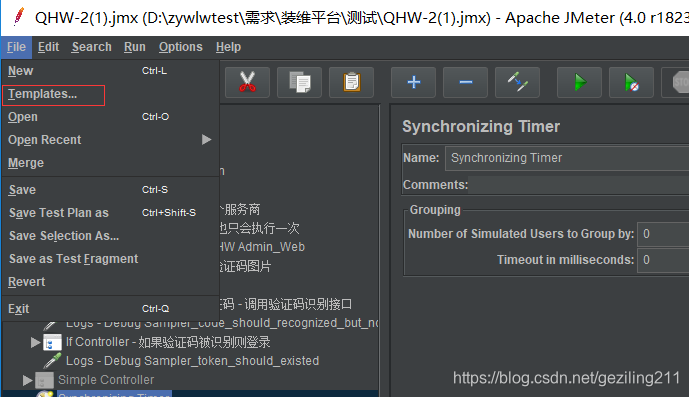Open the Options menu
The image size is (689, 397).
click(181, 47)
